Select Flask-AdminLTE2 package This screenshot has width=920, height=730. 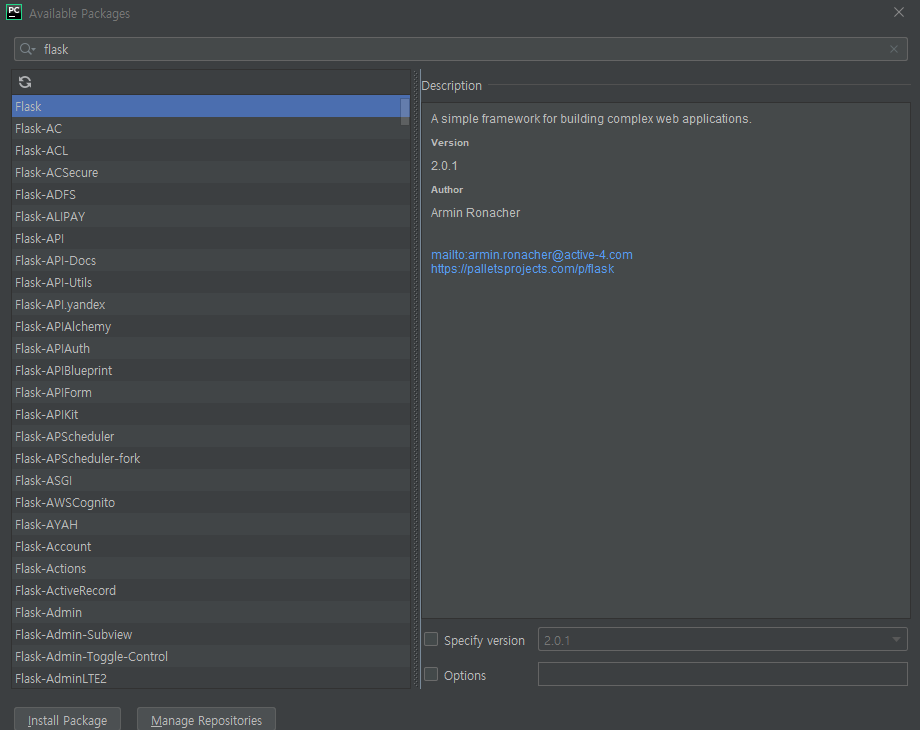coord(211,678)
